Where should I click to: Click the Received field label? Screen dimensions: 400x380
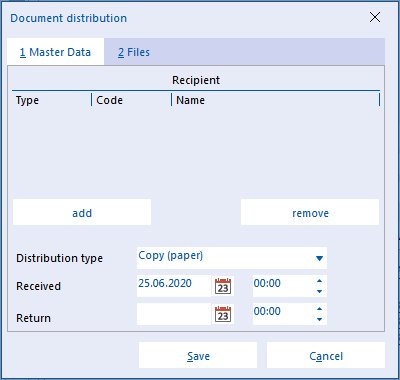38,286
